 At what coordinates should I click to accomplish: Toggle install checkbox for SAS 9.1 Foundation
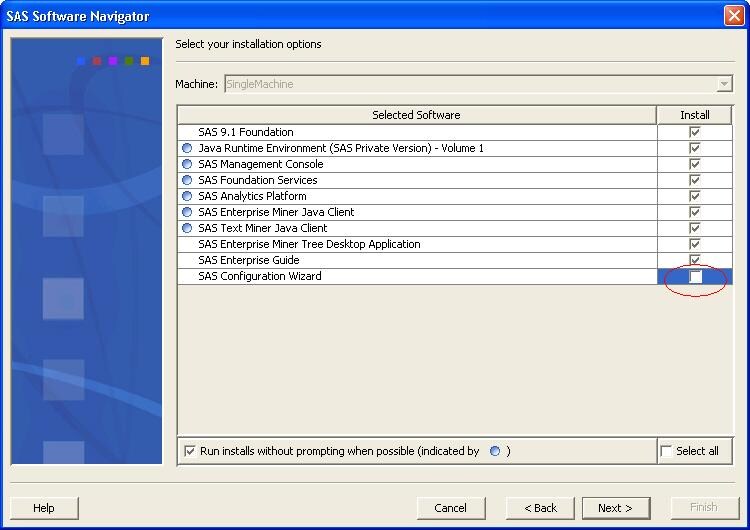[695, 132]
